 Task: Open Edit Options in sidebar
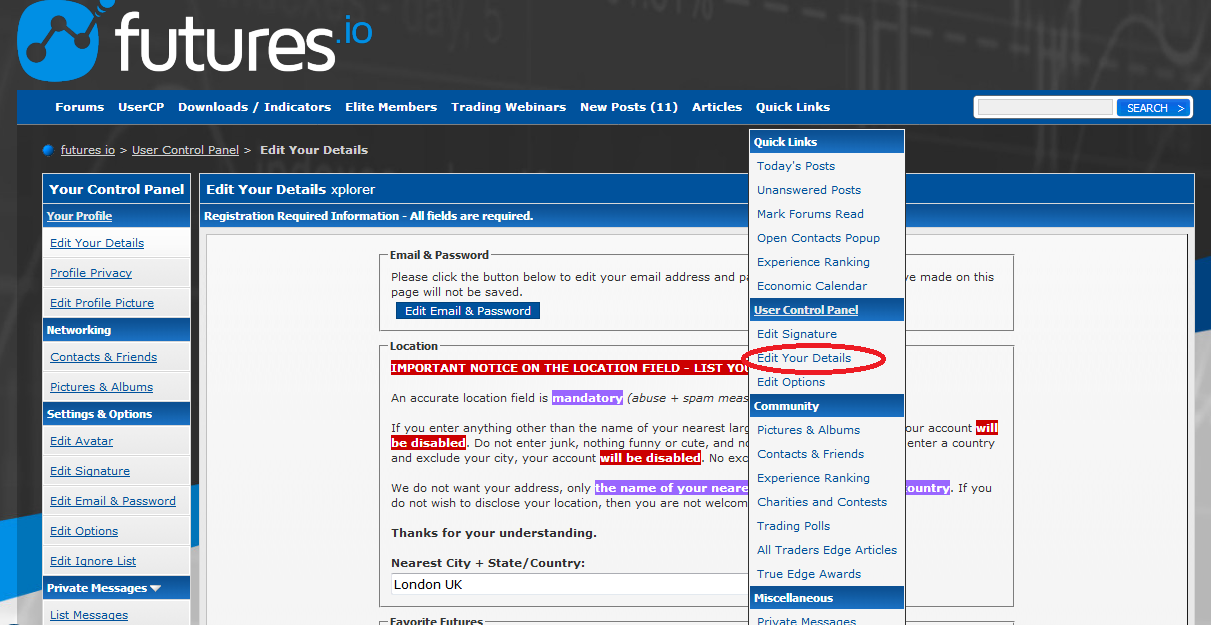(84, 531)
